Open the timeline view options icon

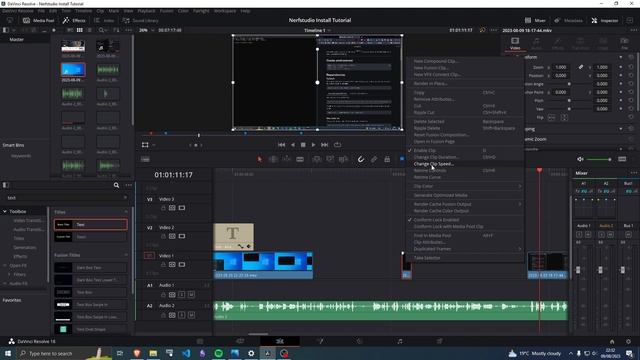(145, 159)
